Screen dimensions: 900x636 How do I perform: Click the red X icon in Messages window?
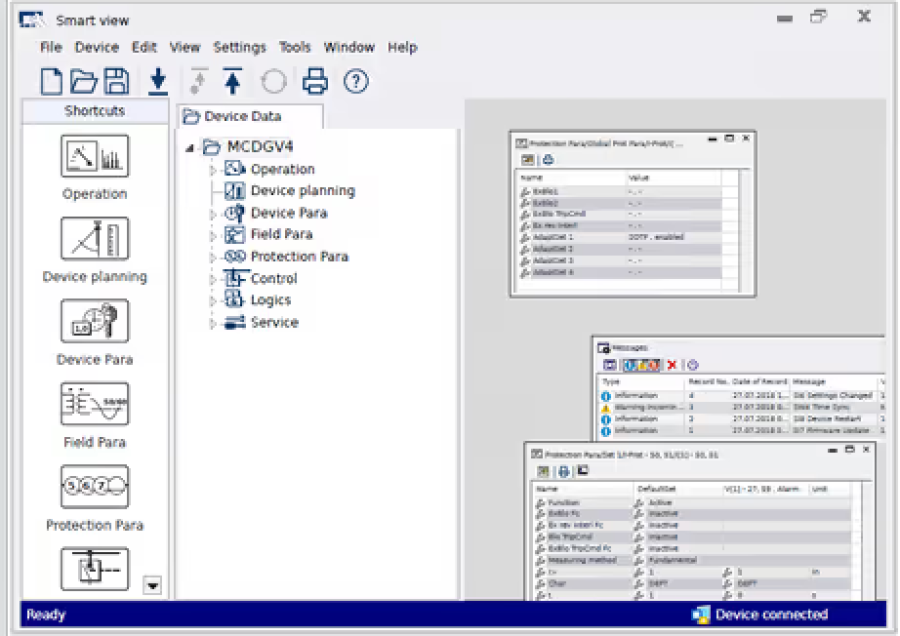672,365
